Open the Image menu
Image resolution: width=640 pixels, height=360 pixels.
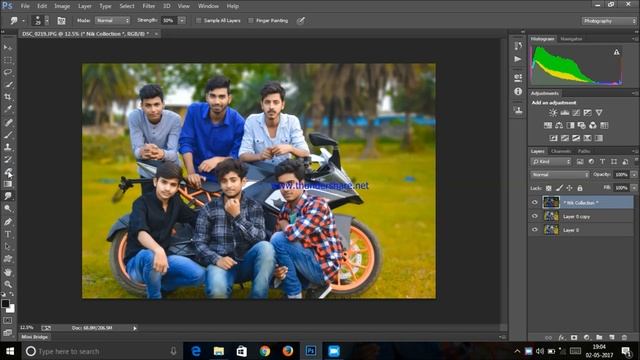click(62, 6)
